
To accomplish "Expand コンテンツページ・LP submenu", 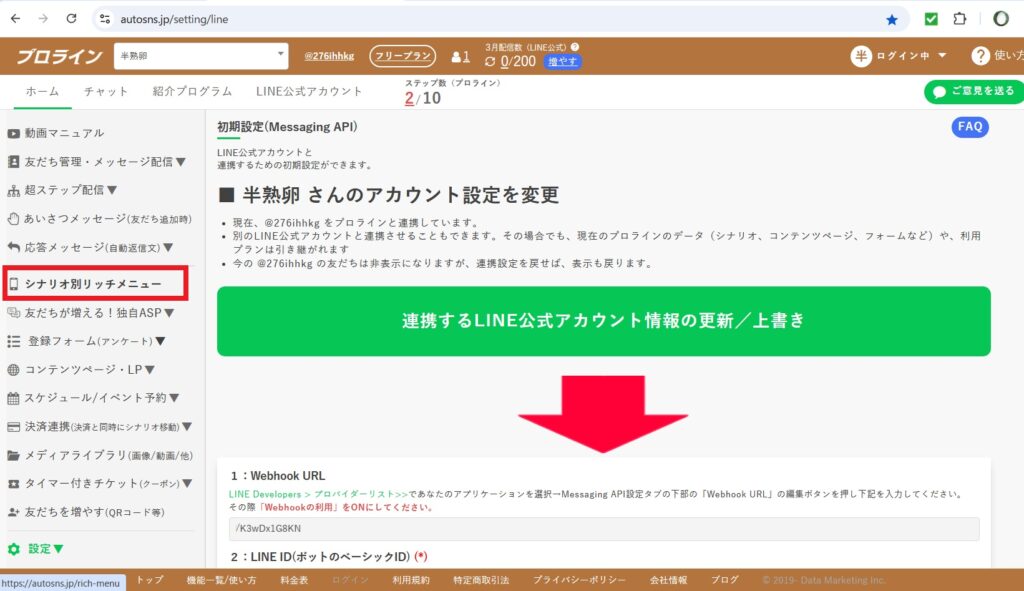I will tap(150, 370).
